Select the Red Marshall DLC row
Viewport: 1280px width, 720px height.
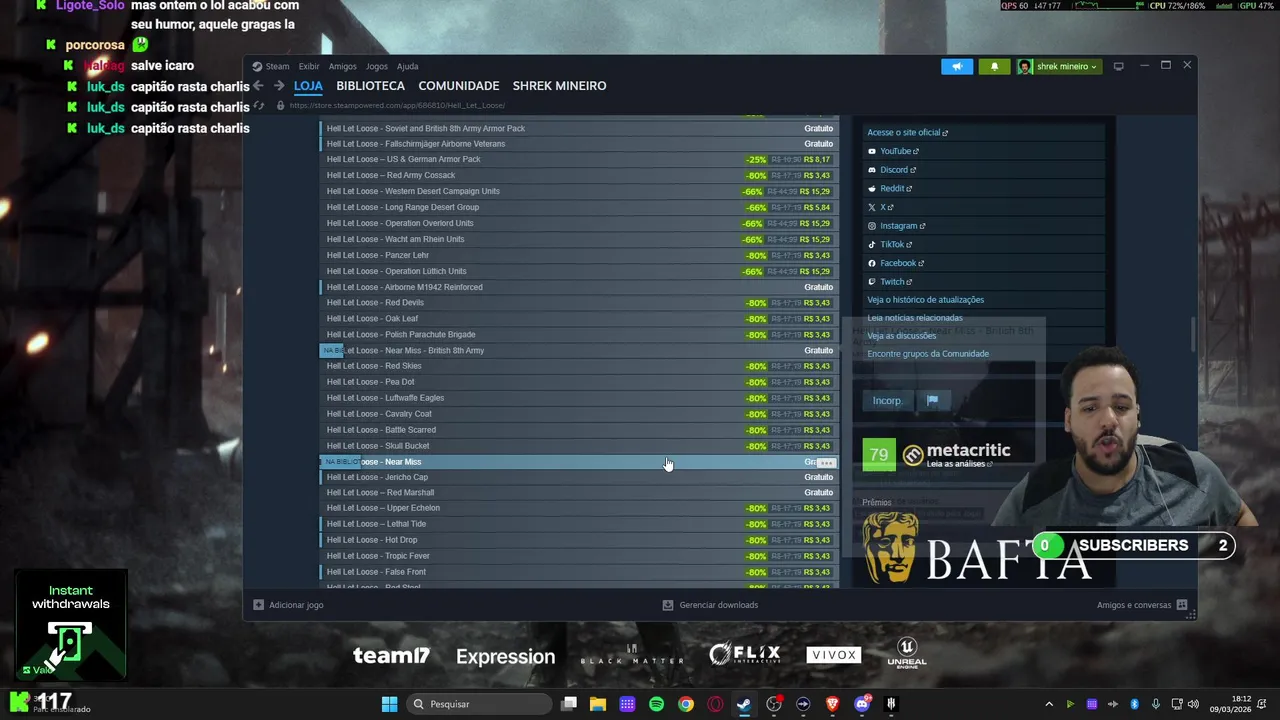click(579, 493)
